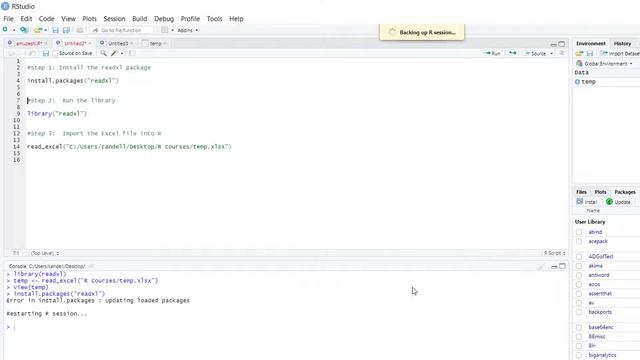Switch to the Untitled3 editor tab

point(116,43)
